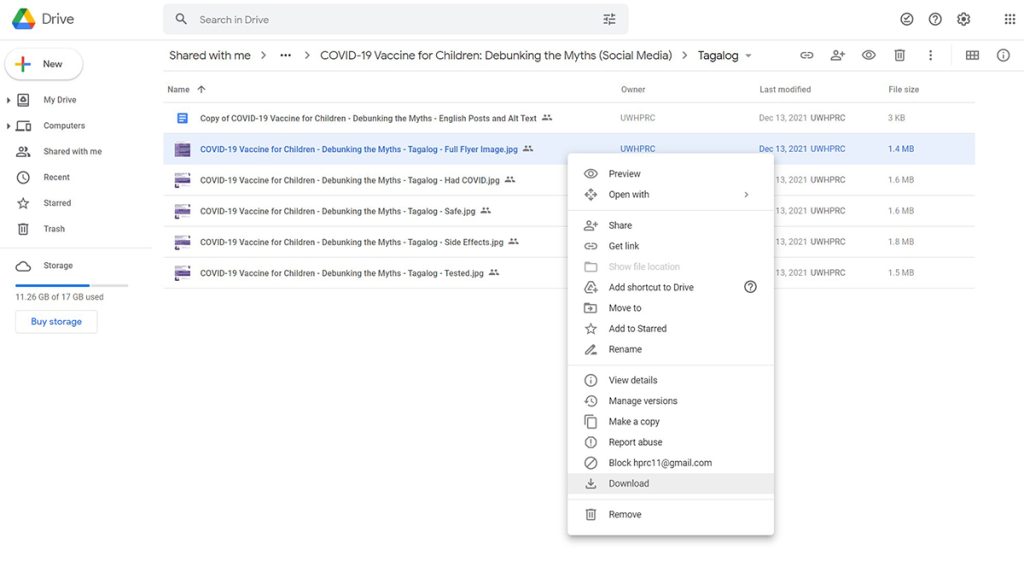Go to Shared with me in sidebar
The image size is (1024, 561).
[x=72, y=152]
